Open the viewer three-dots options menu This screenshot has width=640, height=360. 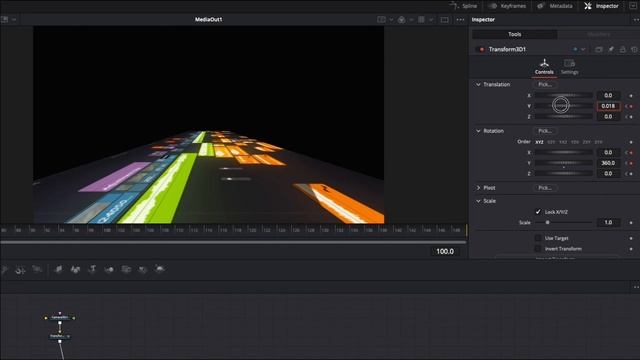pos(460,20)
